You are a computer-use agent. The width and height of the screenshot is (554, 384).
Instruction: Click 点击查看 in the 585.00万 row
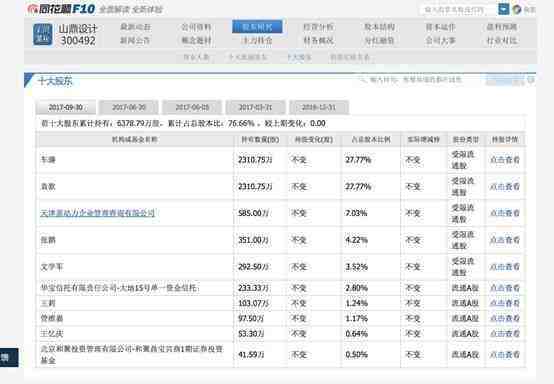point(505,213)
